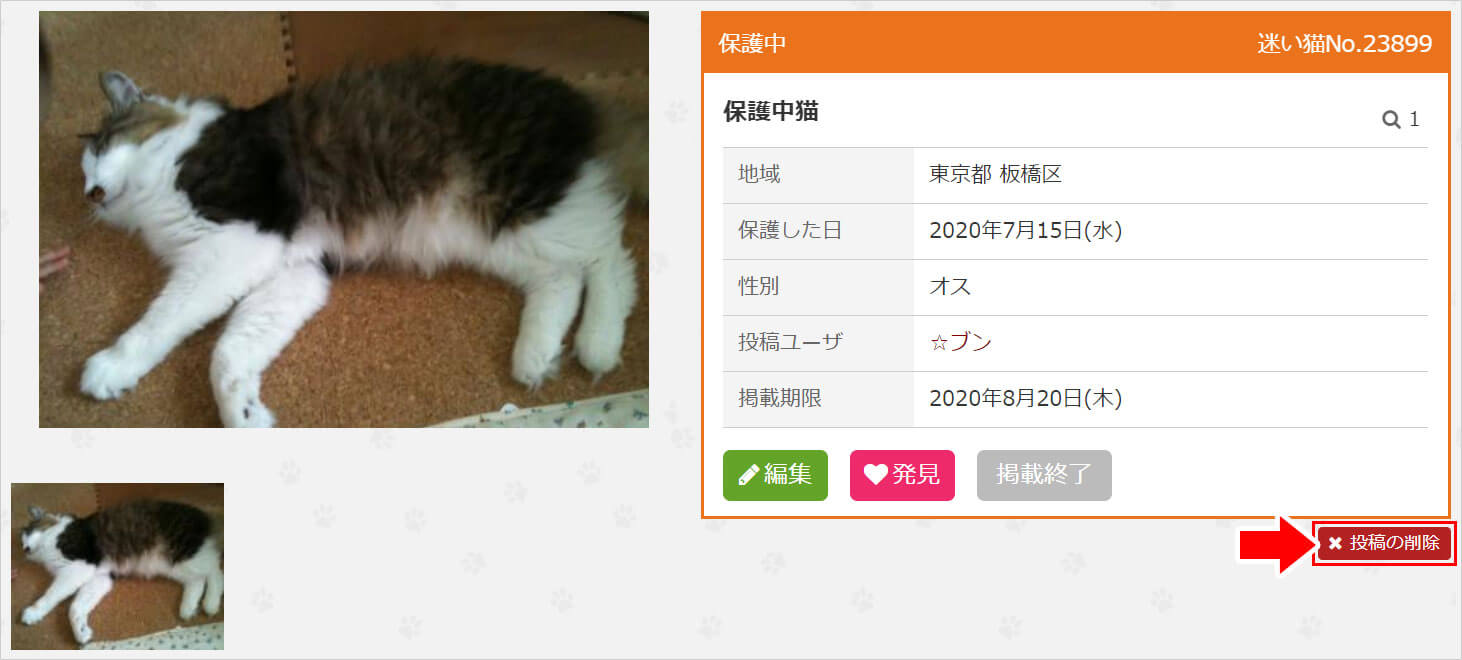
Task: Click the 掲載終了 button
Action: click(x=1044, y=475)
